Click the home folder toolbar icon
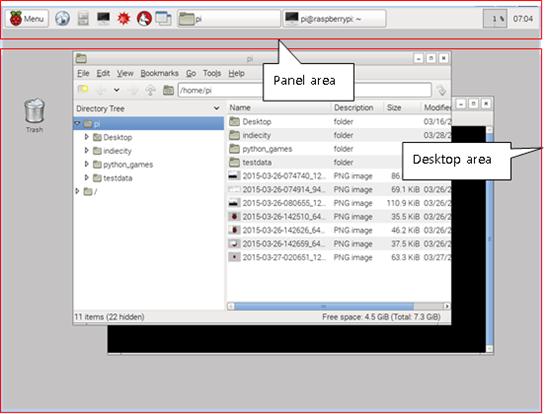 [x=168, y=90]
